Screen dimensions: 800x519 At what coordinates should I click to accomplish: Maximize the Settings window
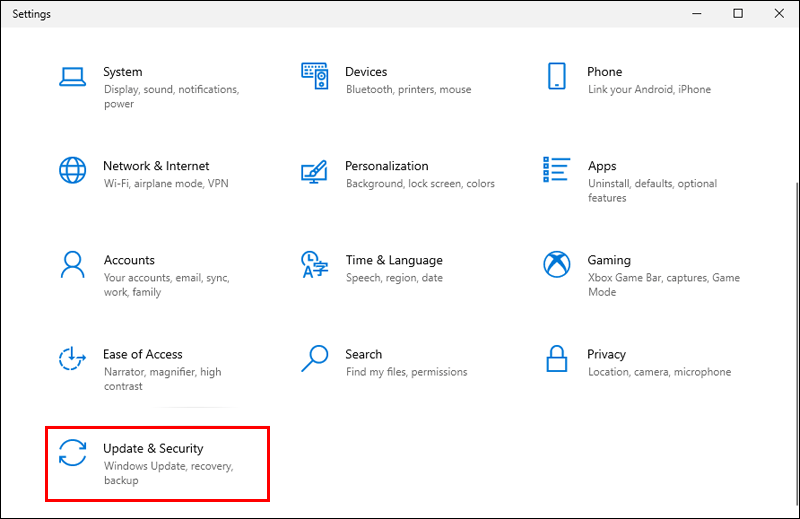coord(738,13)
